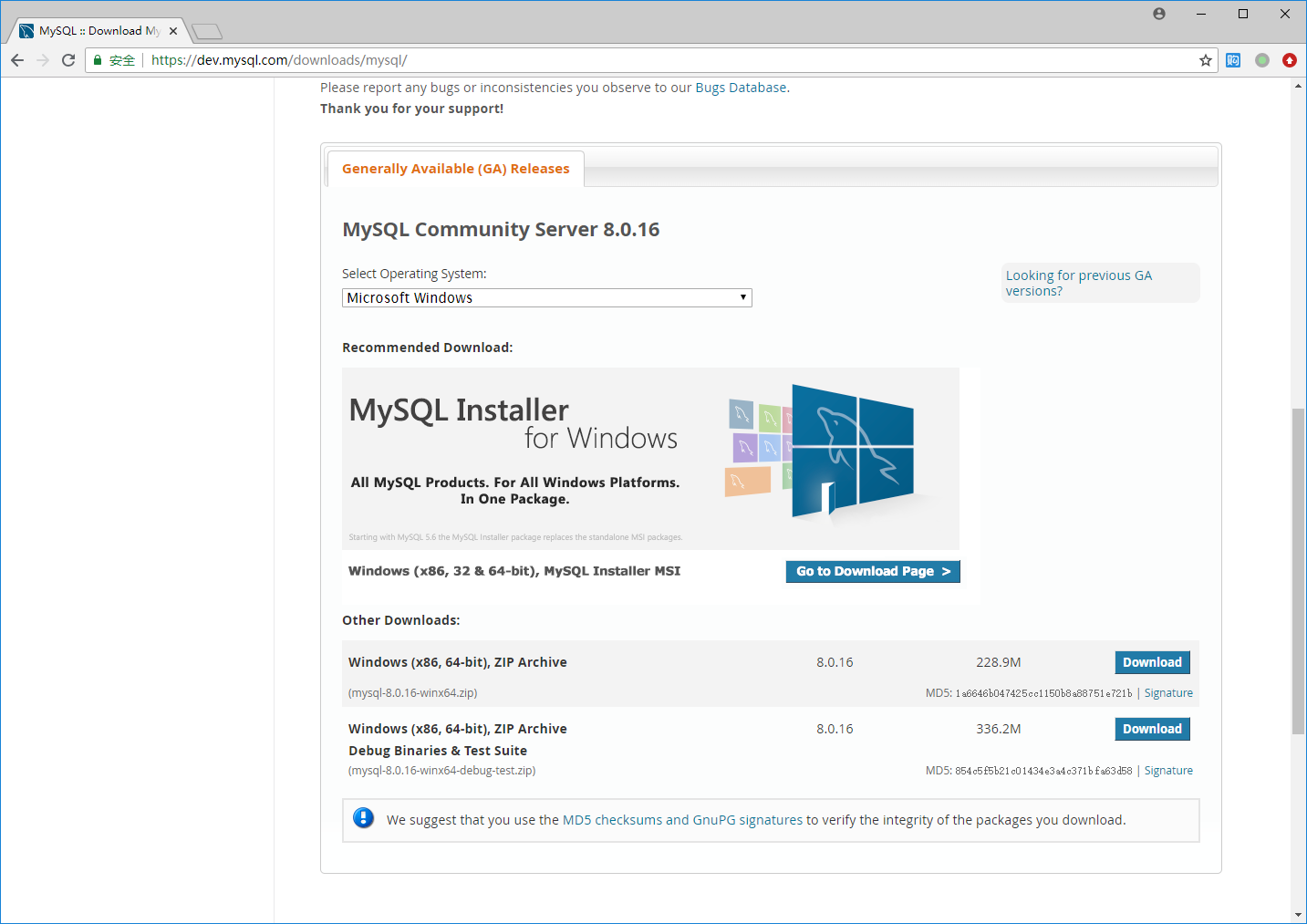The height and width of the screenshot is (924, 1307).
Task: Minimize the Chrome window
Action: tap(1201, 14)
